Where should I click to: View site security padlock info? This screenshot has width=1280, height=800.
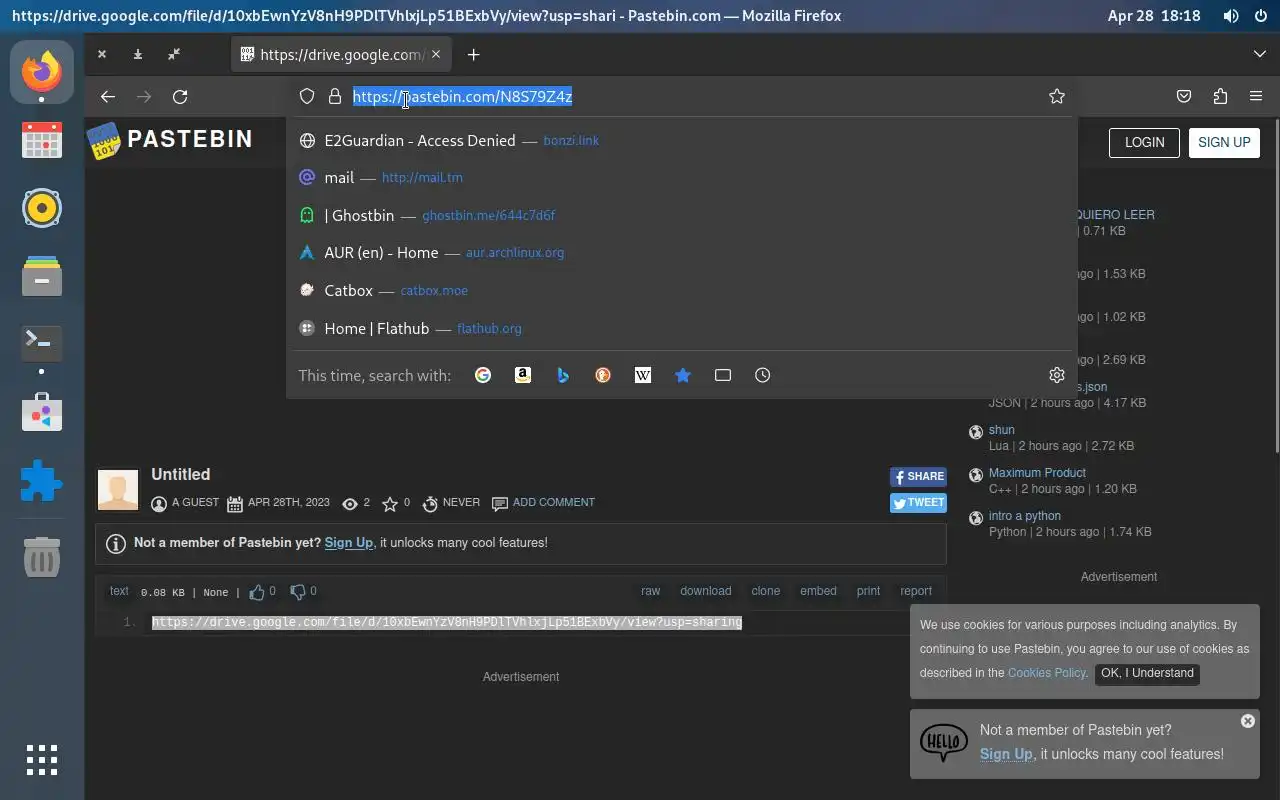point(335,97)
